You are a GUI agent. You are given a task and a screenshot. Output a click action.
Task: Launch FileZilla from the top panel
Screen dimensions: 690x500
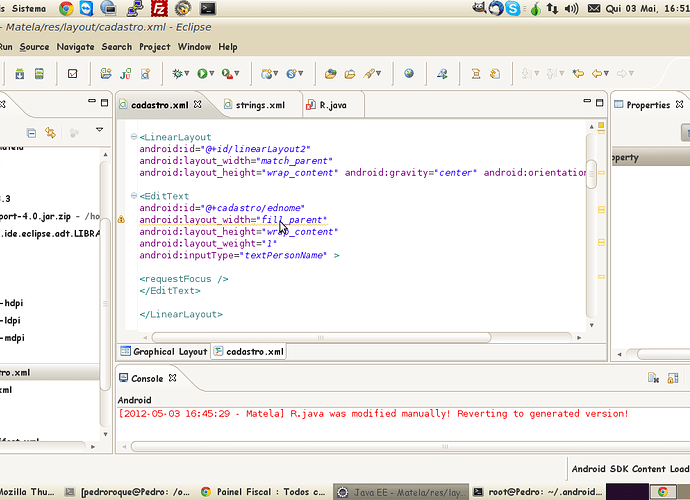click(x=159, y=8)
